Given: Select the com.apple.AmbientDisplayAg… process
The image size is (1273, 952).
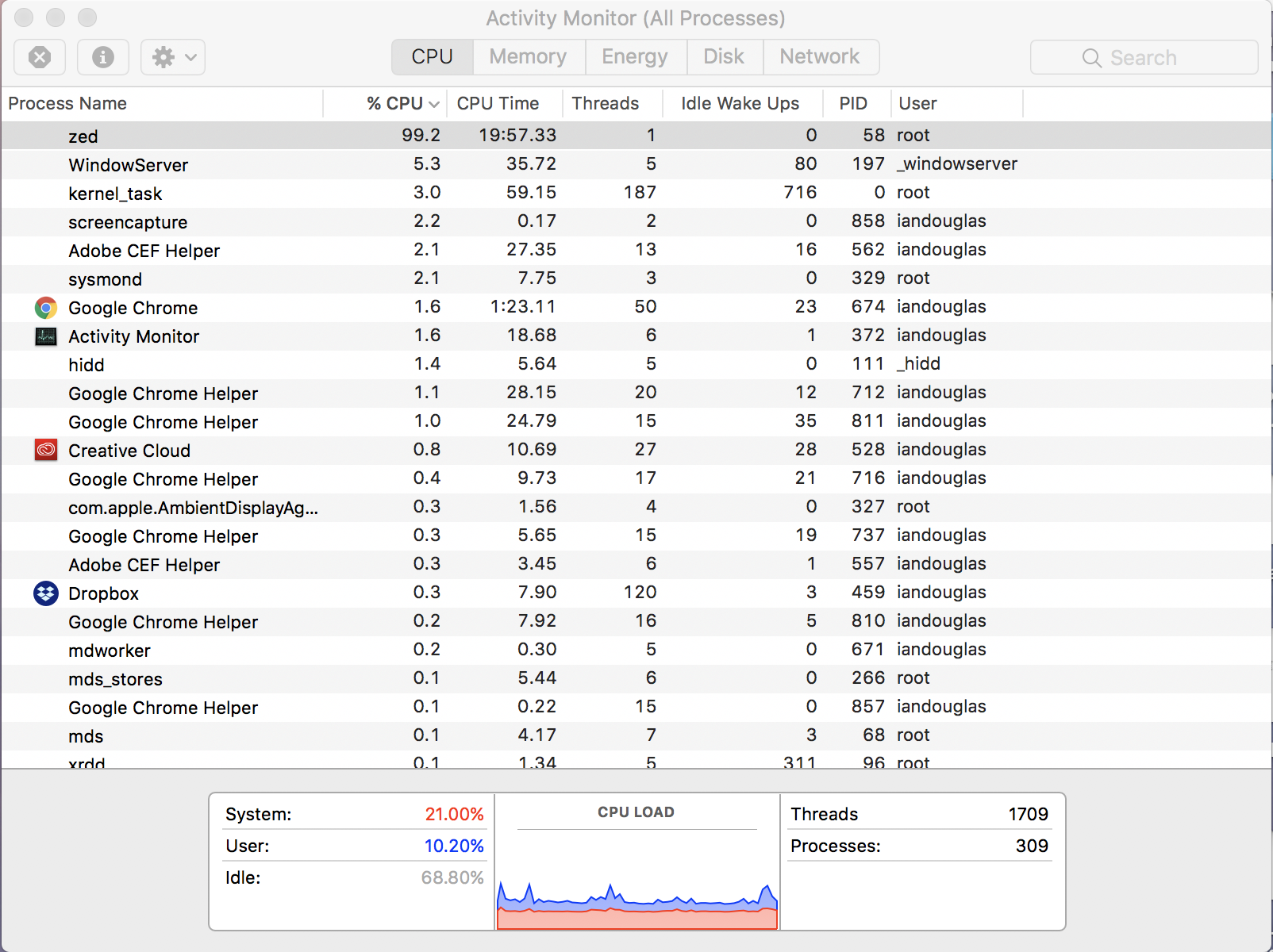Looking at the screenshot, I should point(636,507).
